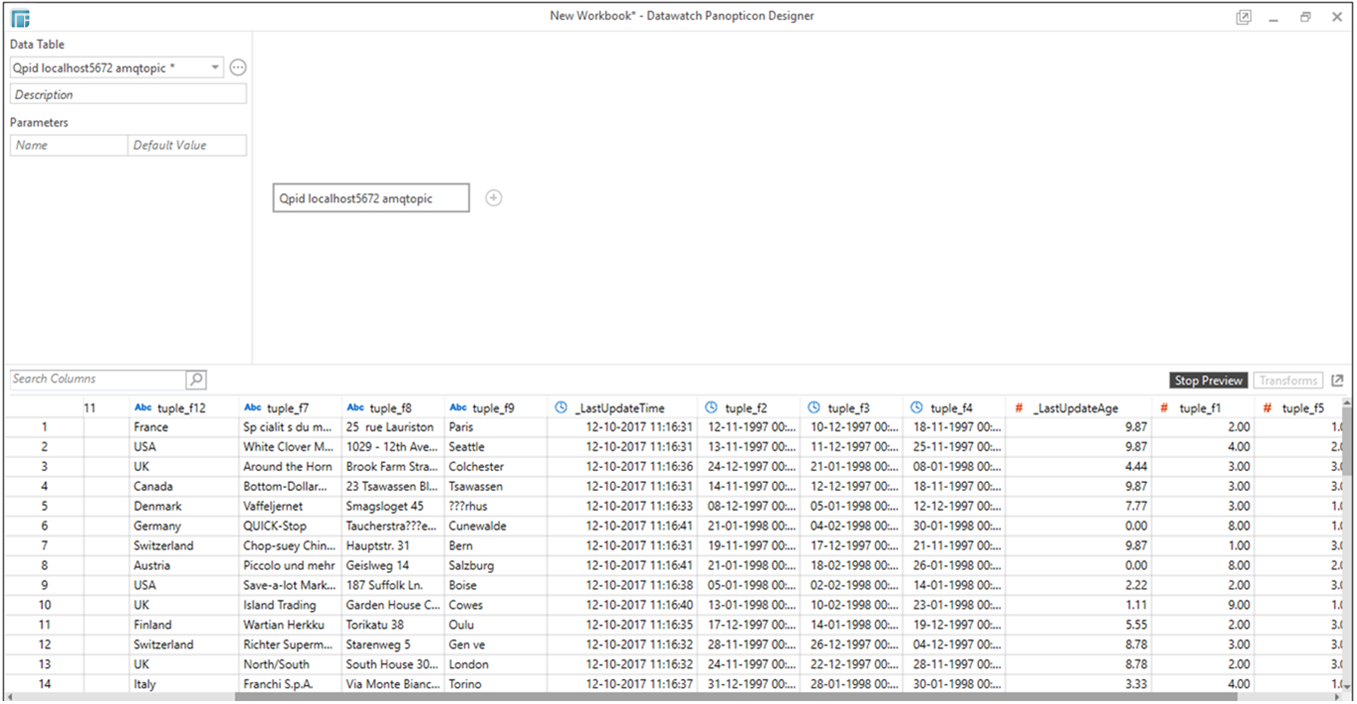Click the tuple_f9 column header
Image resolution: width=1357 pixels, height=704 pixels.
point(493,408)
